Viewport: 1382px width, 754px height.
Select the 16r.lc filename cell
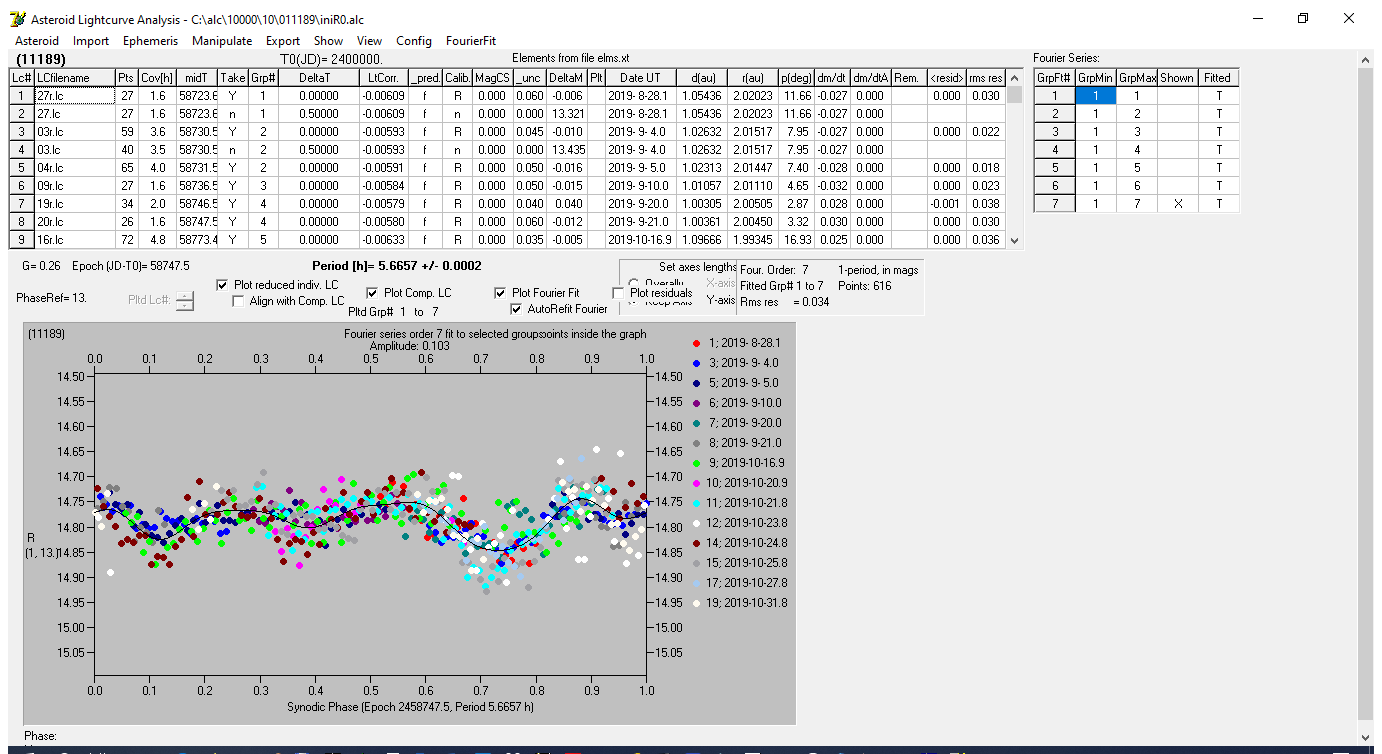(x=74, y=240)
